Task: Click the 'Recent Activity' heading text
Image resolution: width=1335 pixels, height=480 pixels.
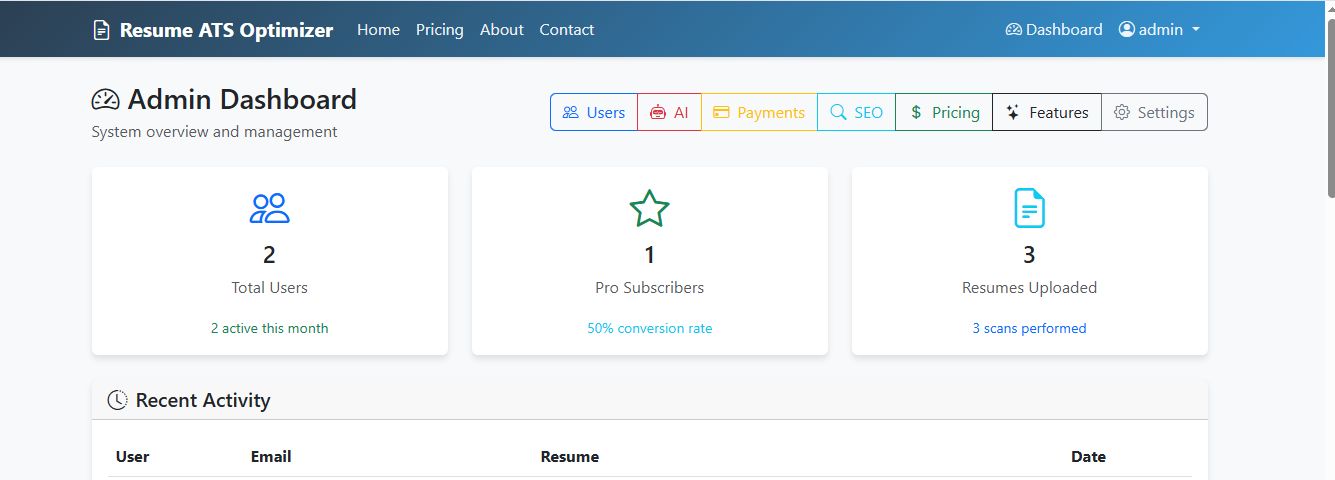Action: click(203, 400)
